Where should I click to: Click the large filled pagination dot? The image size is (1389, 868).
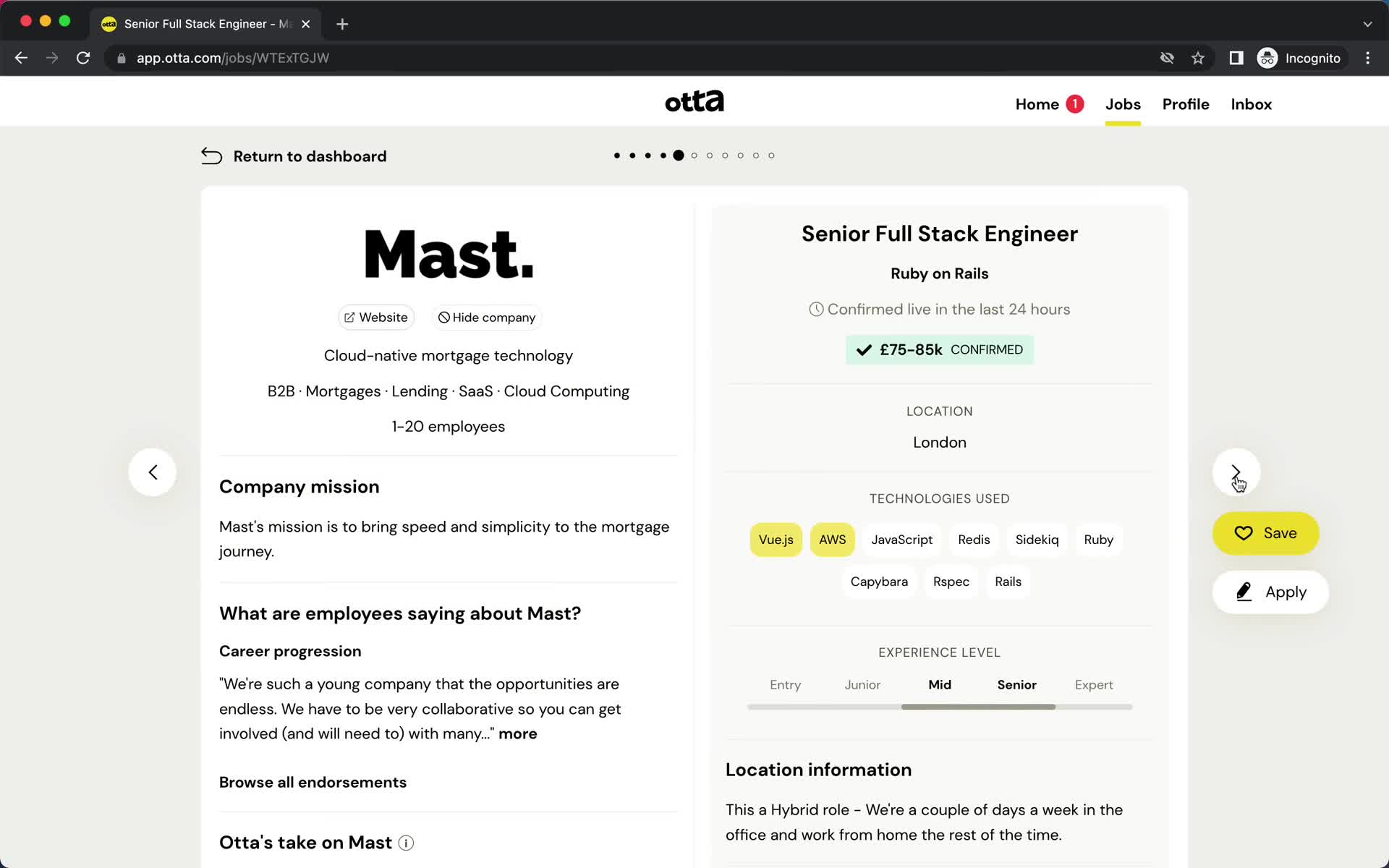pos(678,156)
